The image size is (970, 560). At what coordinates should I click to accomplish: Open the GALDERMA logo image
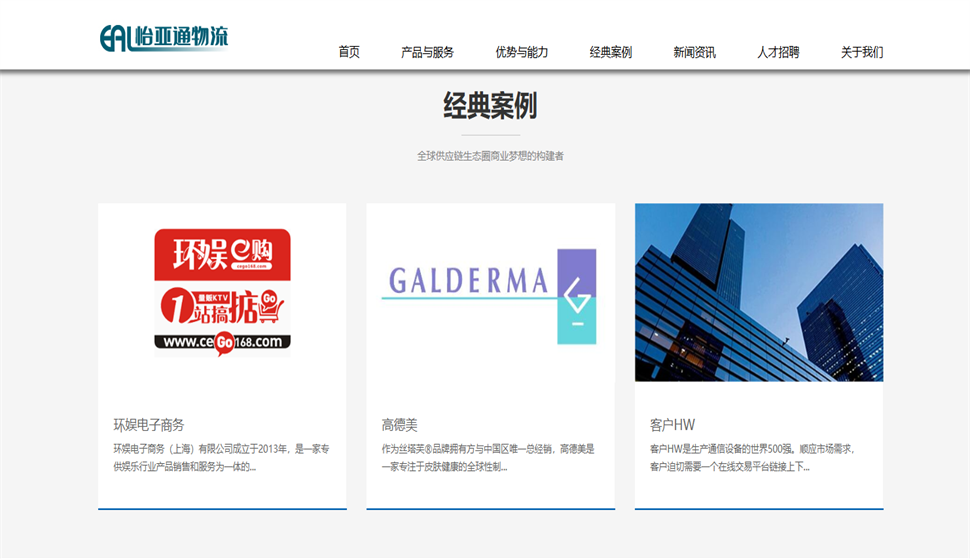(490, 292)
